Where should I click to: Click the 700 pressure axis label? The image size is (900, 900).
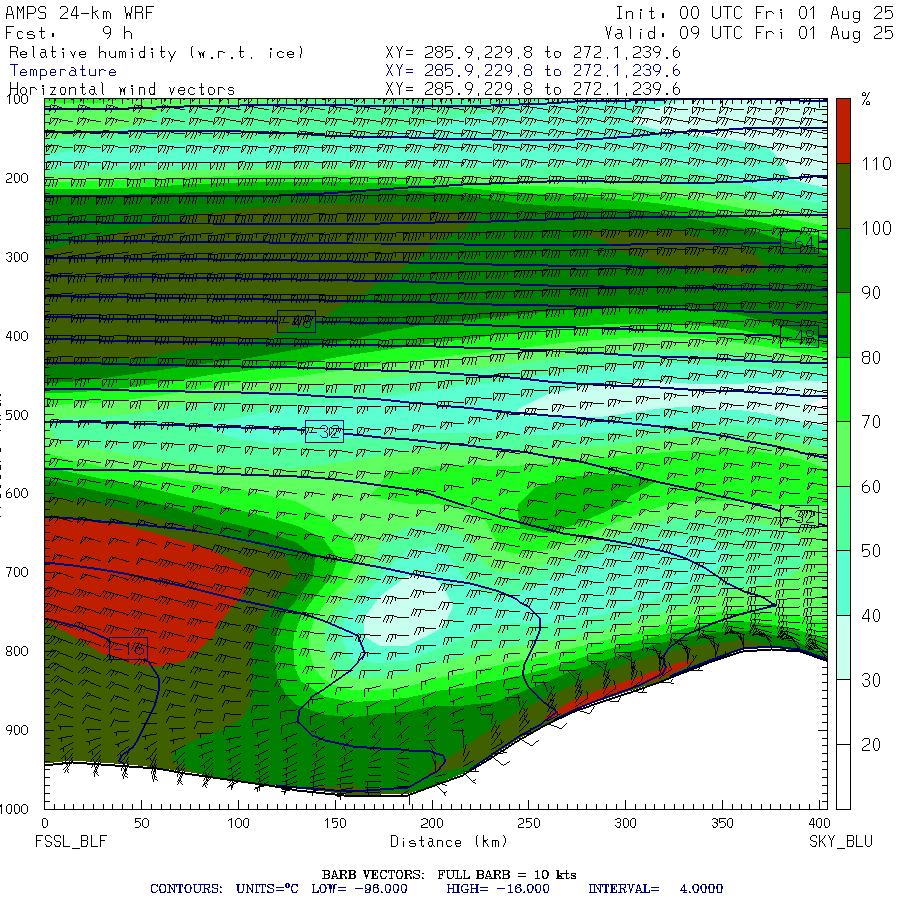point(17,572)
